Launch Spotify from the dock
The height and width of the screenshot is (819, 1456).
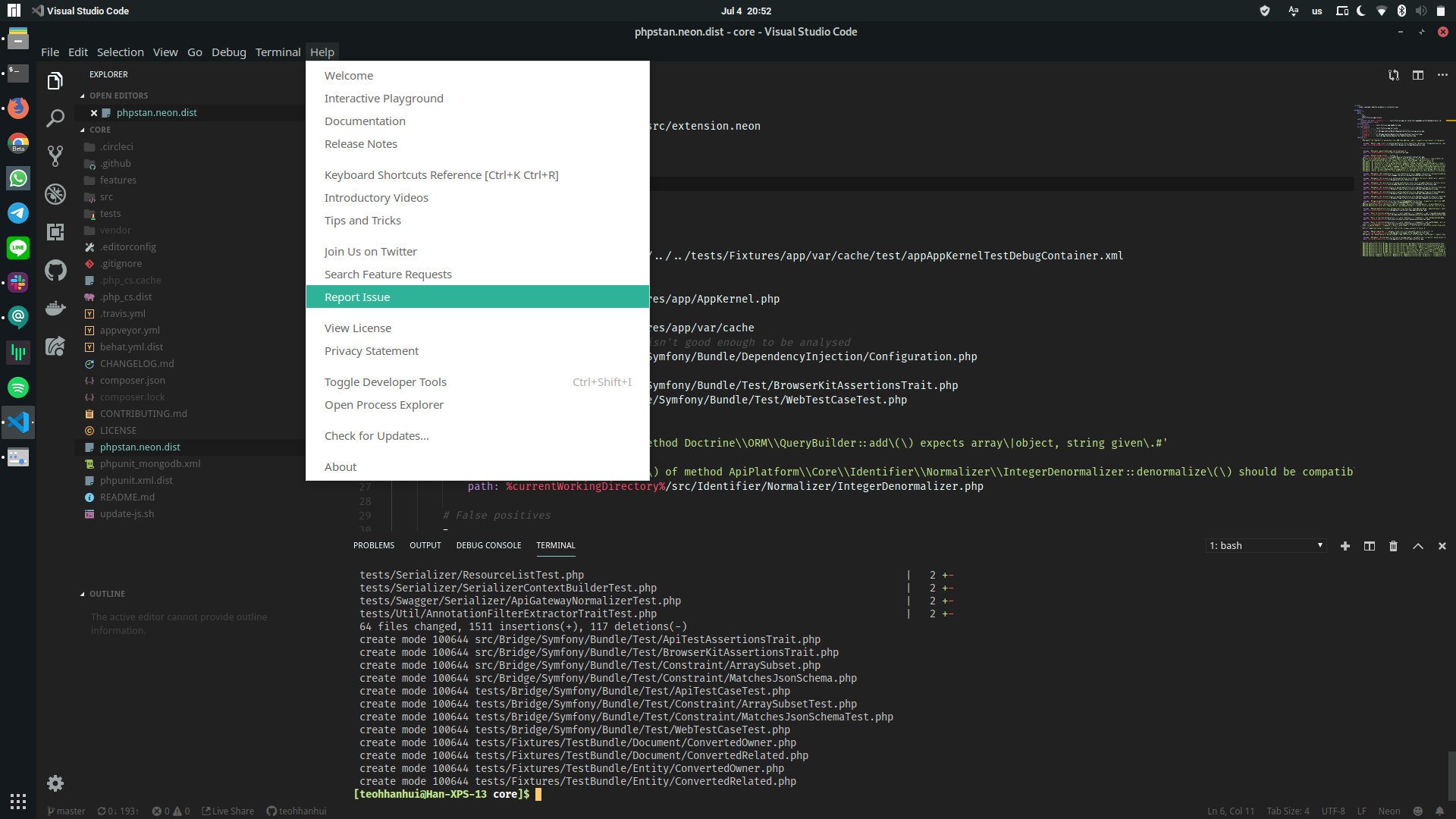17,387
